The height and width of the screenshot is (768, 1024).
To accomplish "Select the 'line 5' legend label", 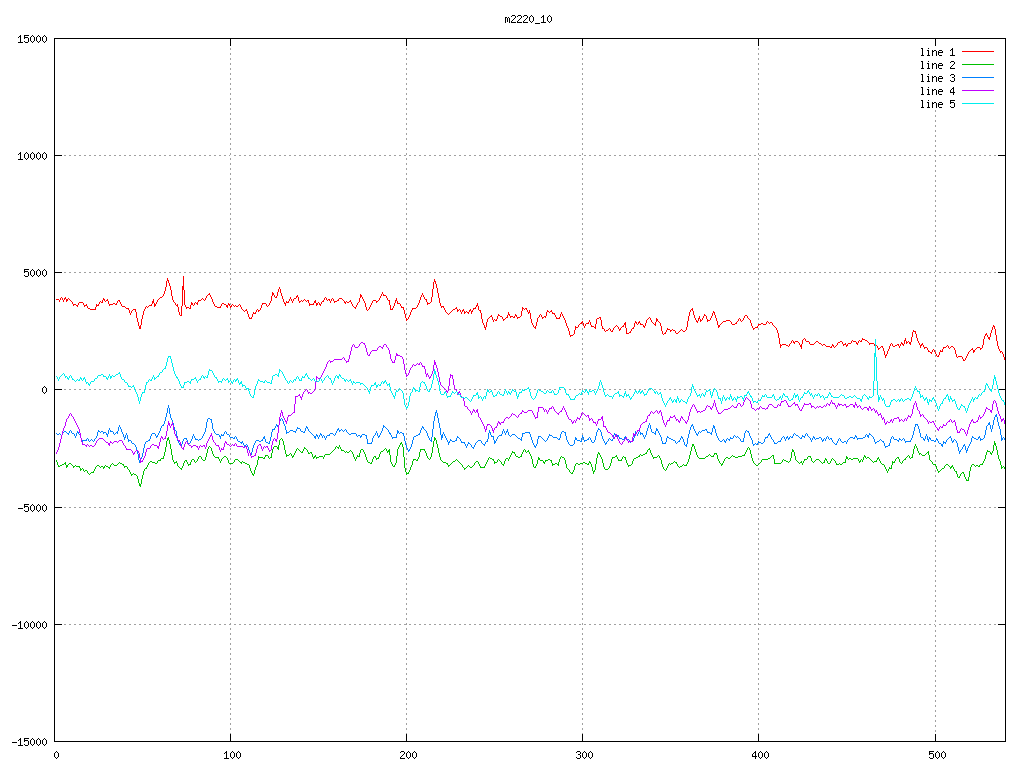I will pos(937,104).
